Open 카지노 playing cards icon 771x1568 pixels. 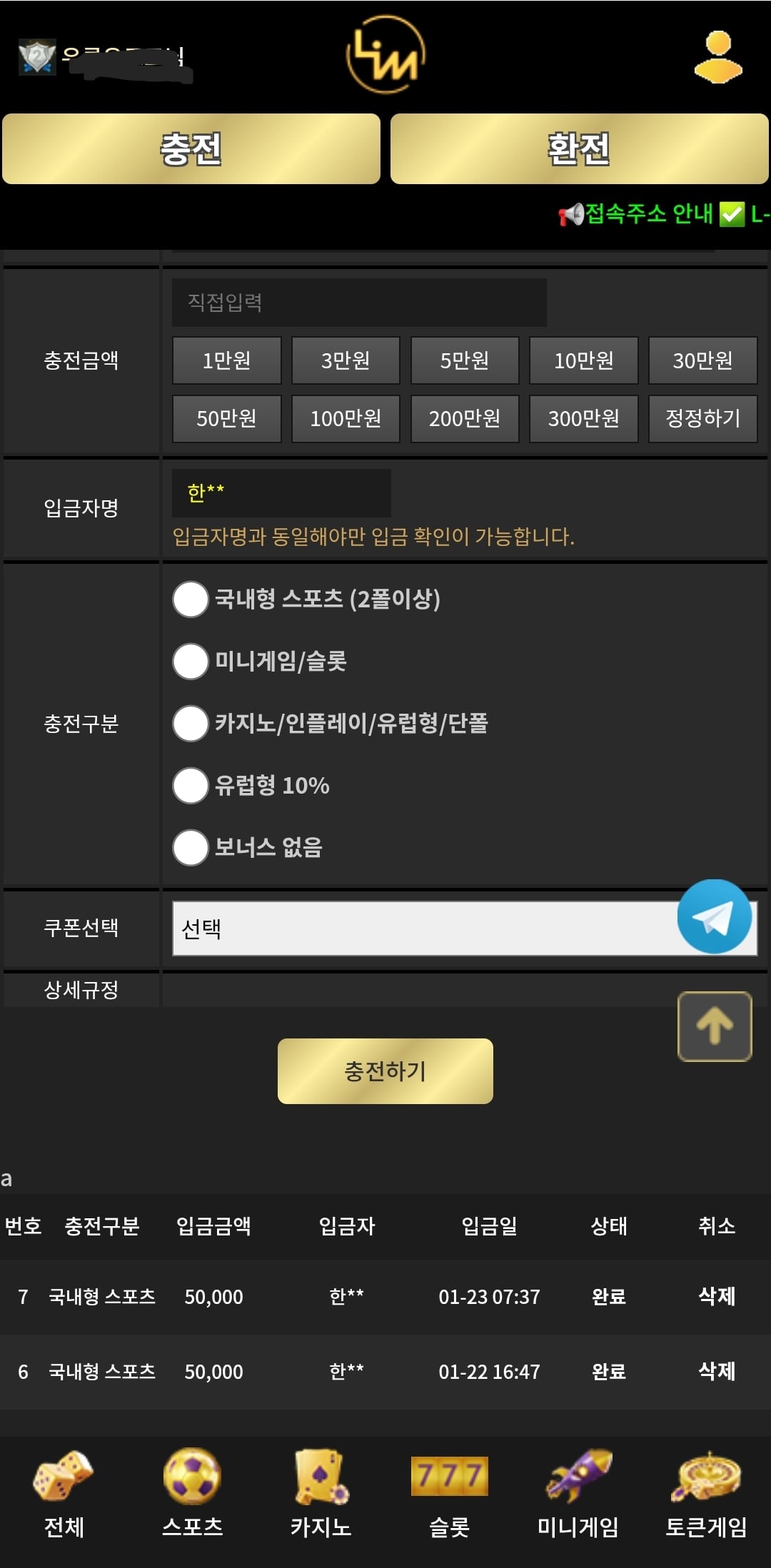click(x=321, y=1476)
